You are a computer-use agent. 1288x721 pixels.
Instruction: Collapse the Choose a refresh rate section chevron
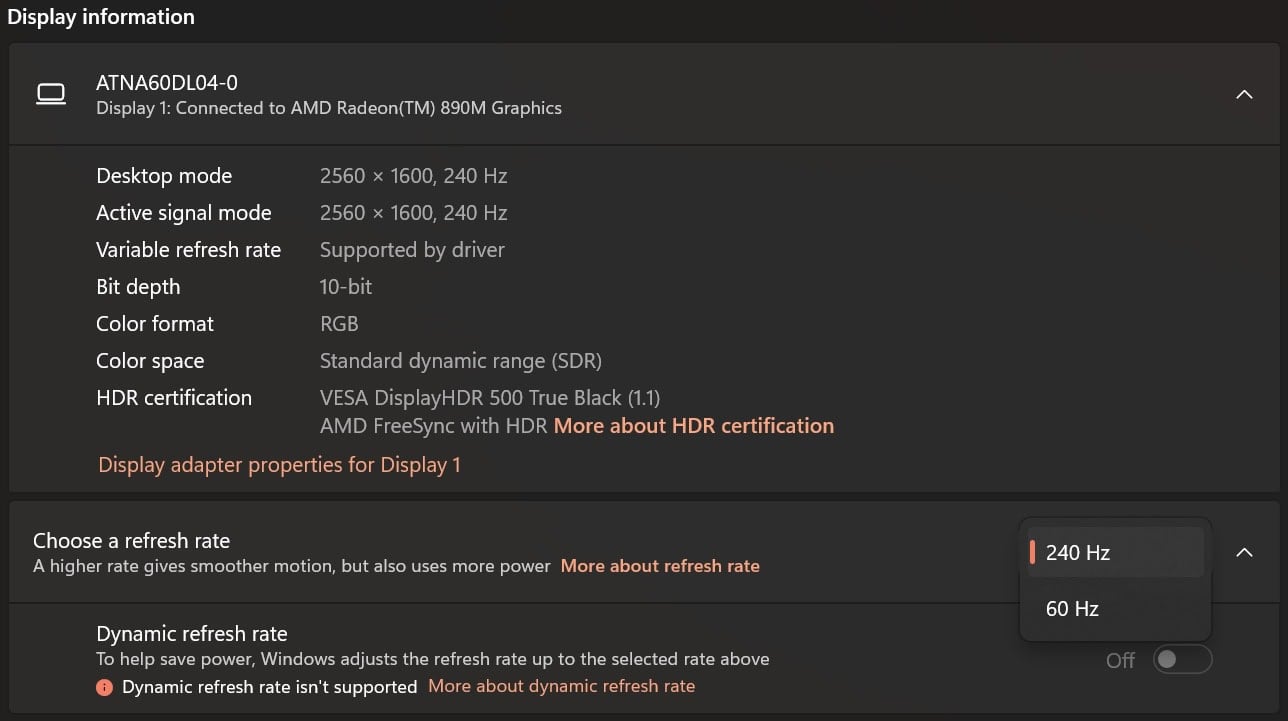(x=1244, y=552)
